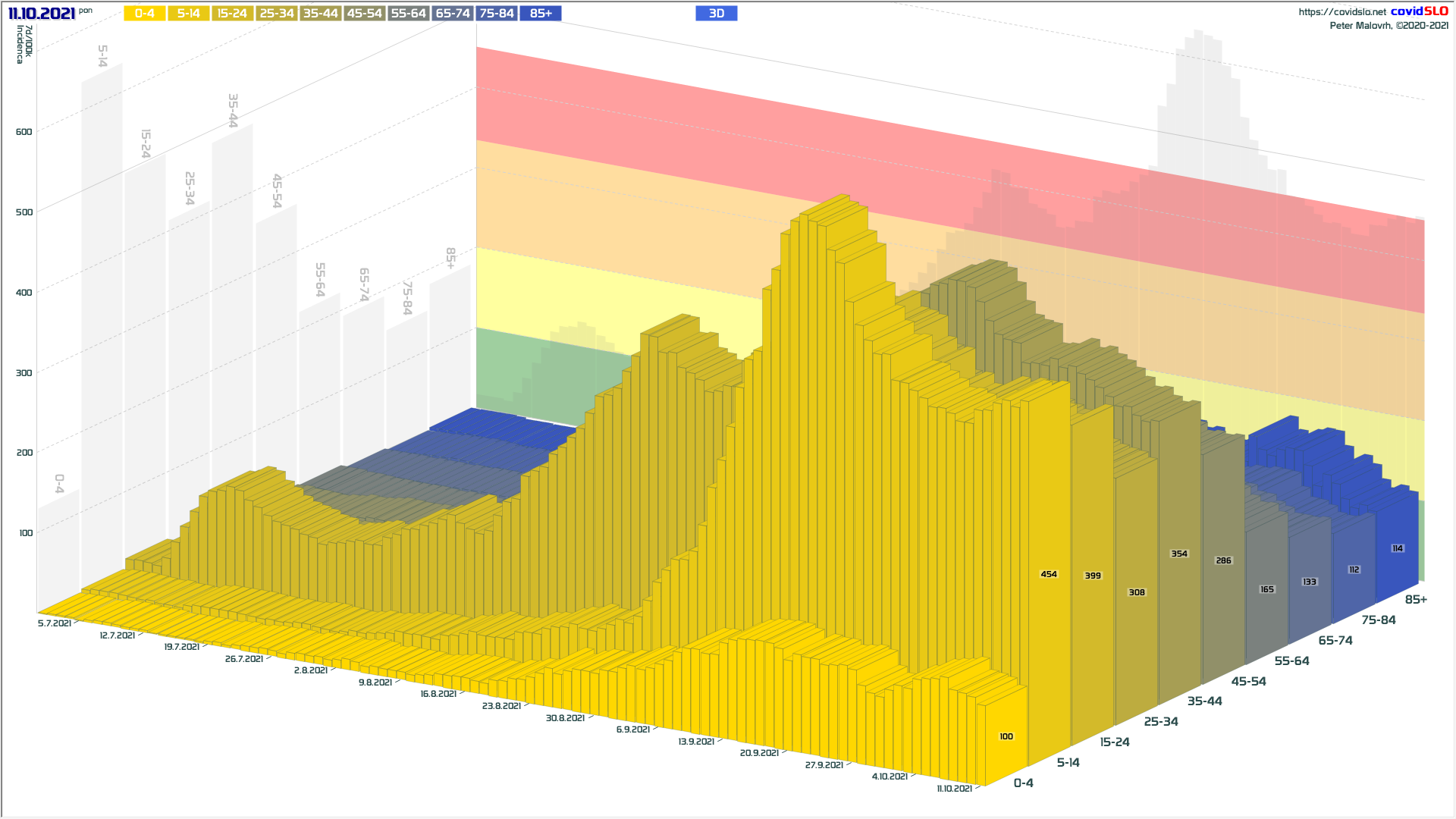Toggle the 65-74 legend button
This screenshot has width=1456, height=819.
453,14
